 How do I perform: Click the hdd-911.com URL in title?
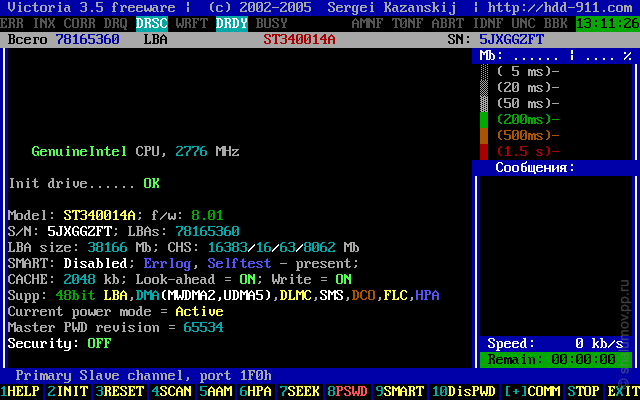pyautogui.click(x=560, y=7)
